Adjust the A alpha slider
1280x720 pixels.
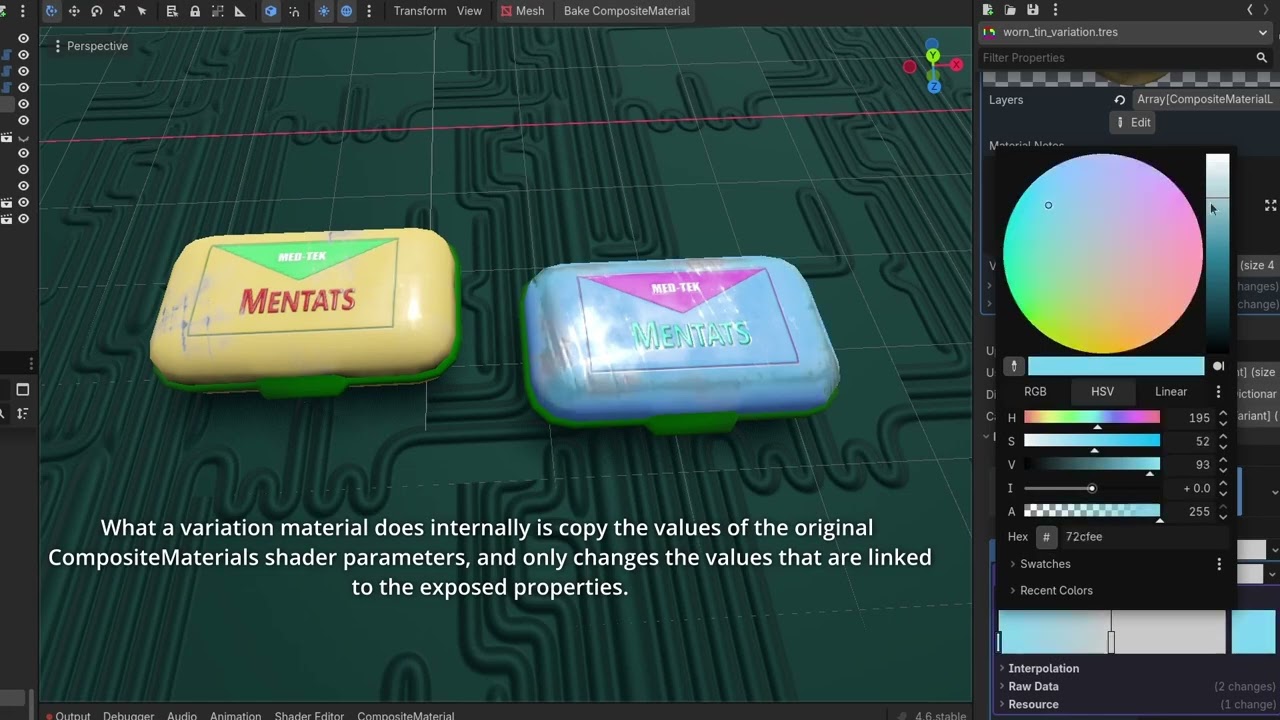[1092, 512]
